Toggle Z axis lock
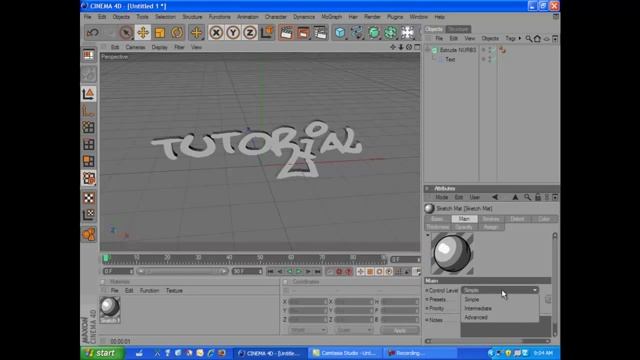 pyautogui.click(x=250, y=33)
